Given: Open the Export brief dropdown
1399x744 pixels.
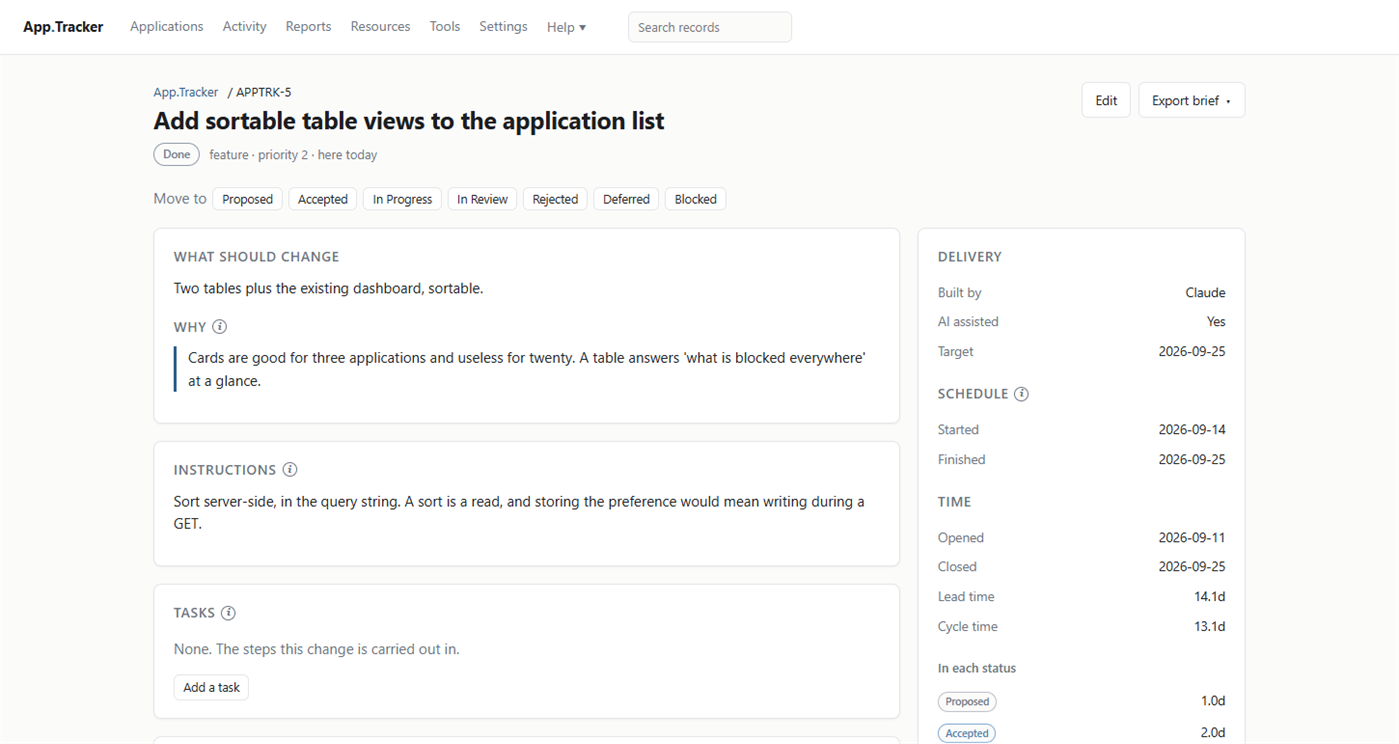Looking at the screenshot, I should point(1191,100).
